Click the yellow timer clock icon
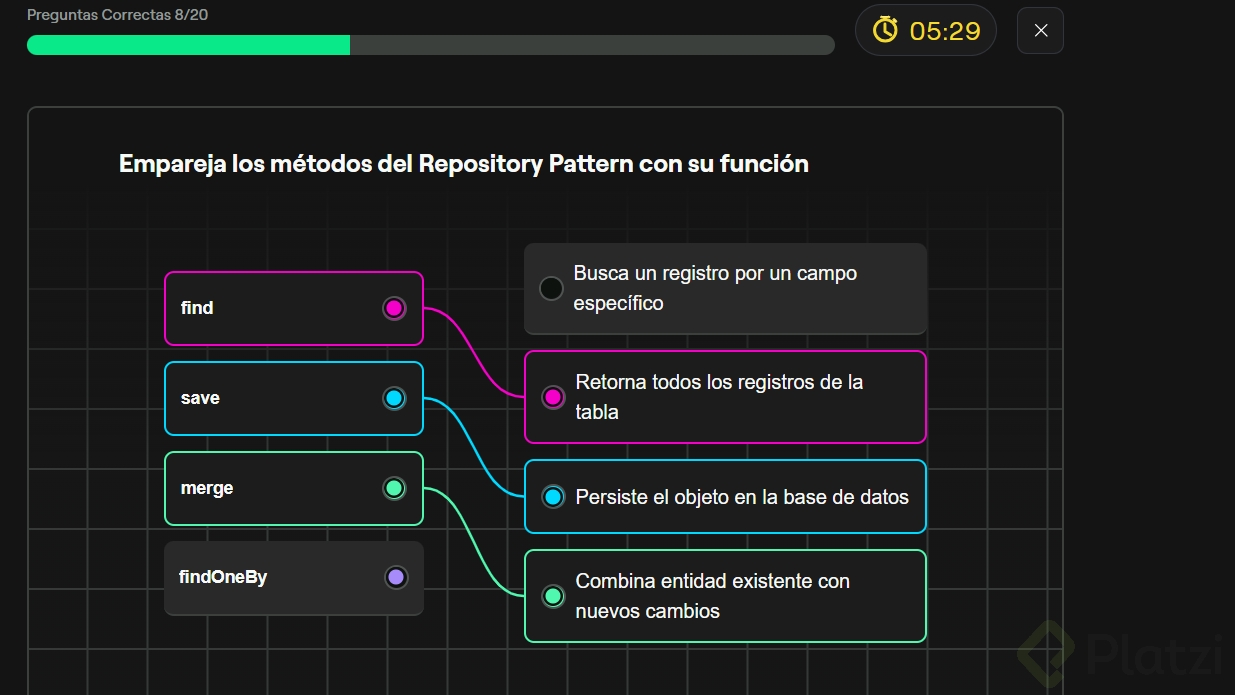 click(885, 30)
